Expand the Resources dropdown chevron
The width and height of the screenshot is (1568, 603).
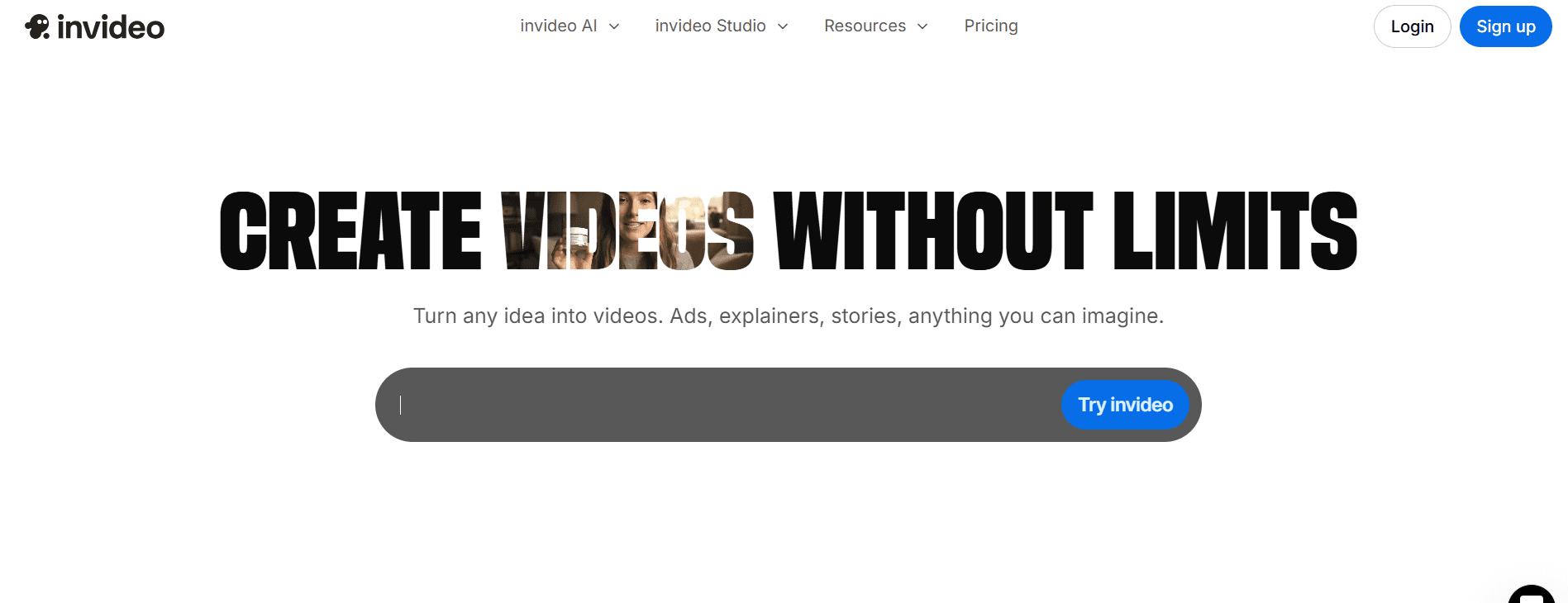click(x=922, y=26)
